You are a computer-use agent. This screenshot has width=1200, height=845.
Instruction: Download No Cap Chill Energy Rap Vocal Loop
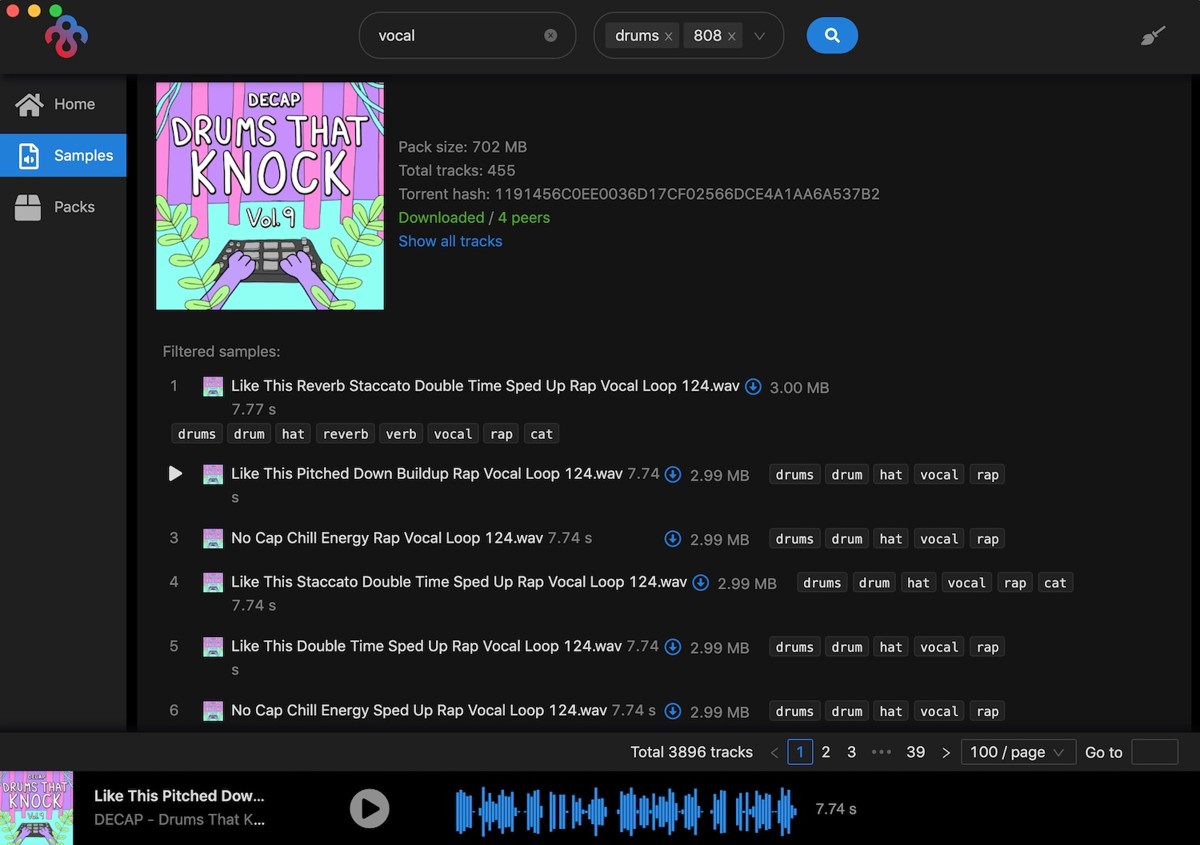tap(673, 539)
